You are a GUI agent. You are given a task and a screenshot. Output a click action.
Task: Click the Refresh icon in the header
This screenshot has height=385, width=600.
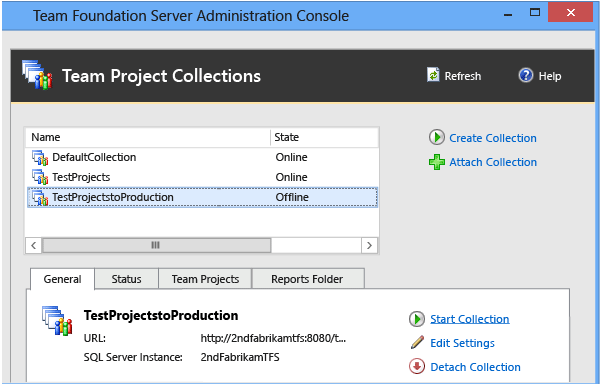433,75
